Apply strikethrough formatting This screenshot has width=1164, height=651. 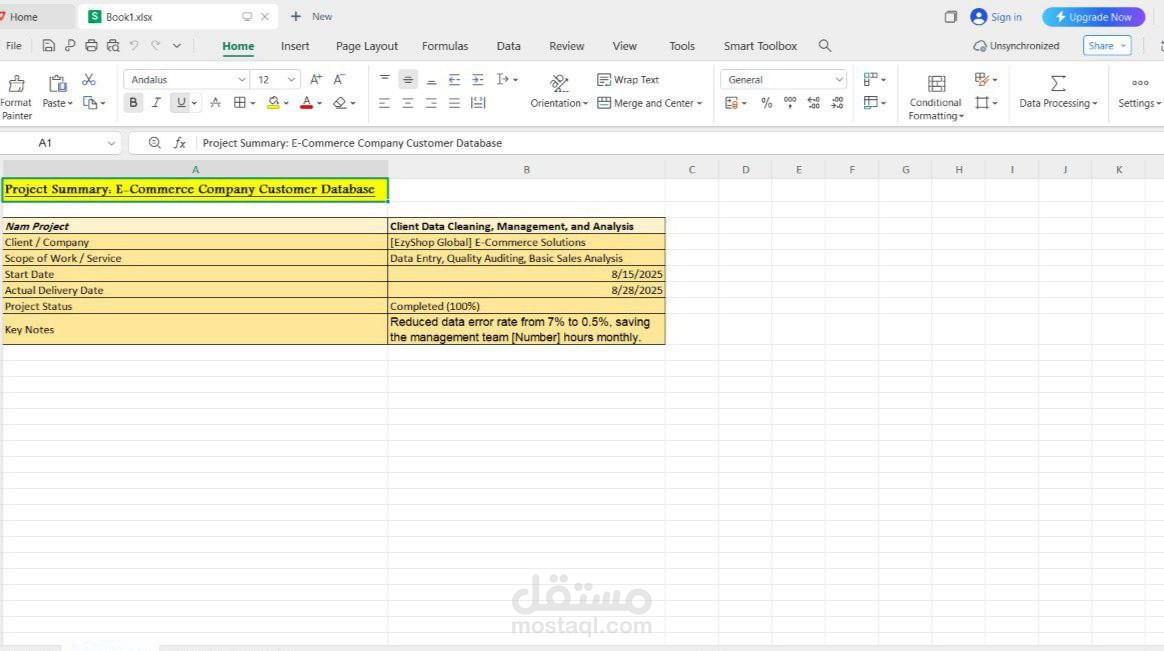[214, 102]
